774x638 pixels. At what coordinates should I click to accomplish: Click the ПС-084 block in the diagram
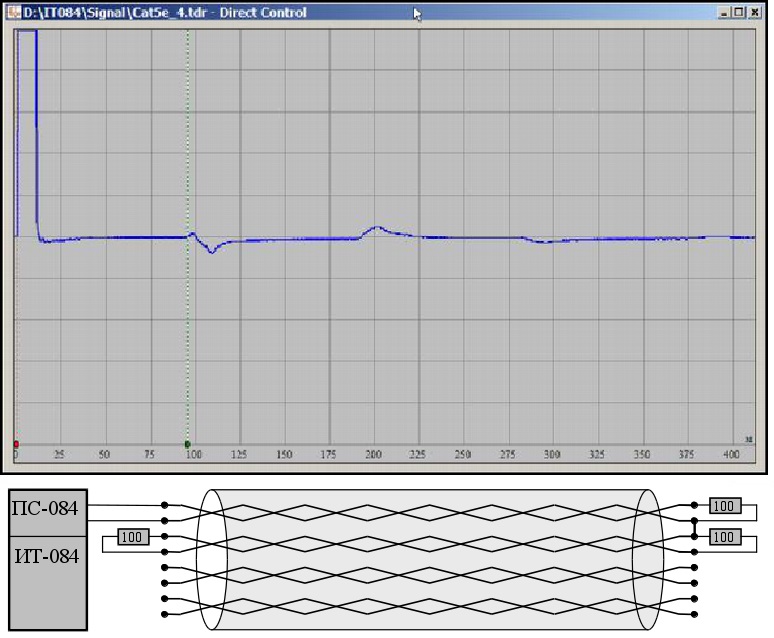click(48, 513)
